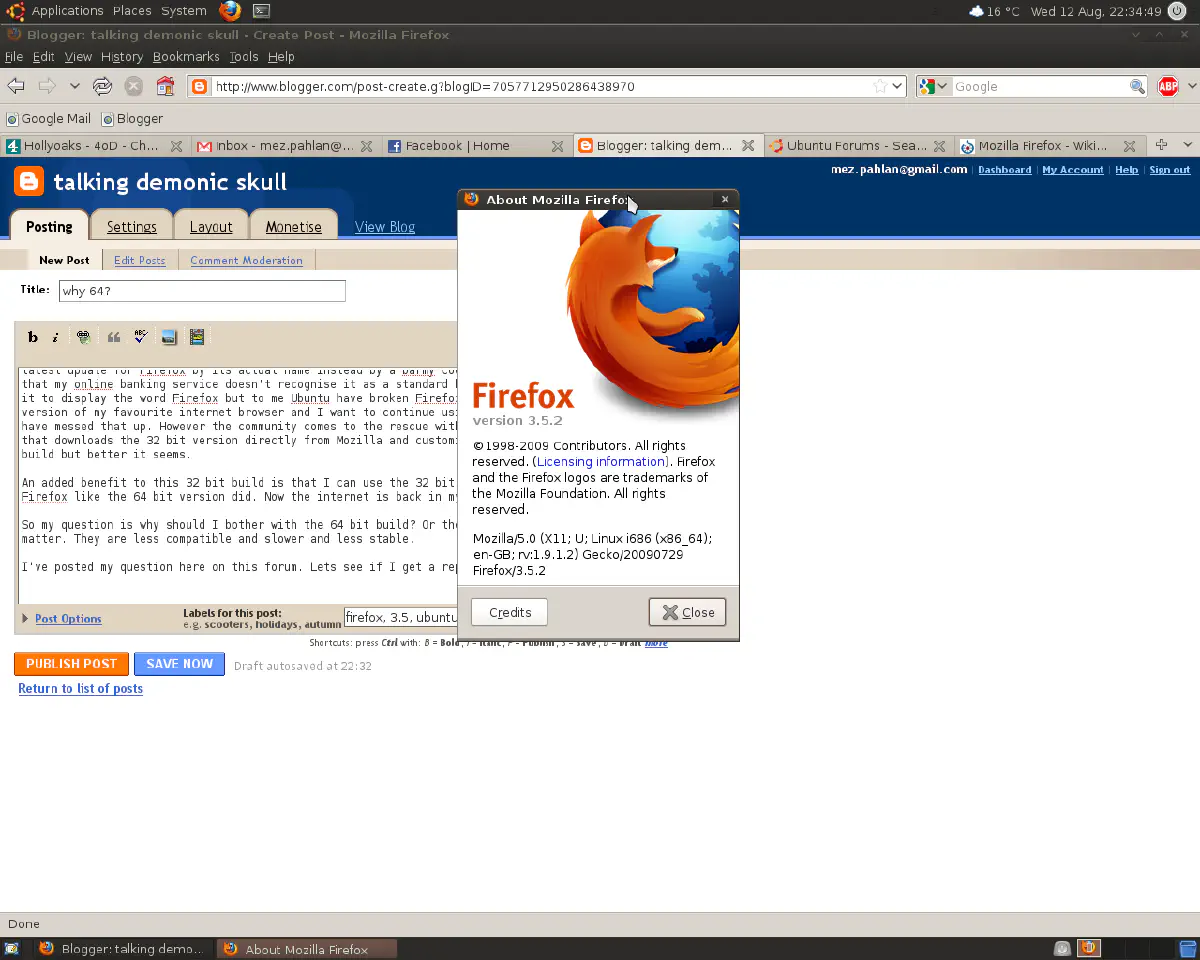Viewport: 1200px width, 960px height.
Task: Go to the Firefox home page
Action: pyautogui.click(x=165, y=86)
